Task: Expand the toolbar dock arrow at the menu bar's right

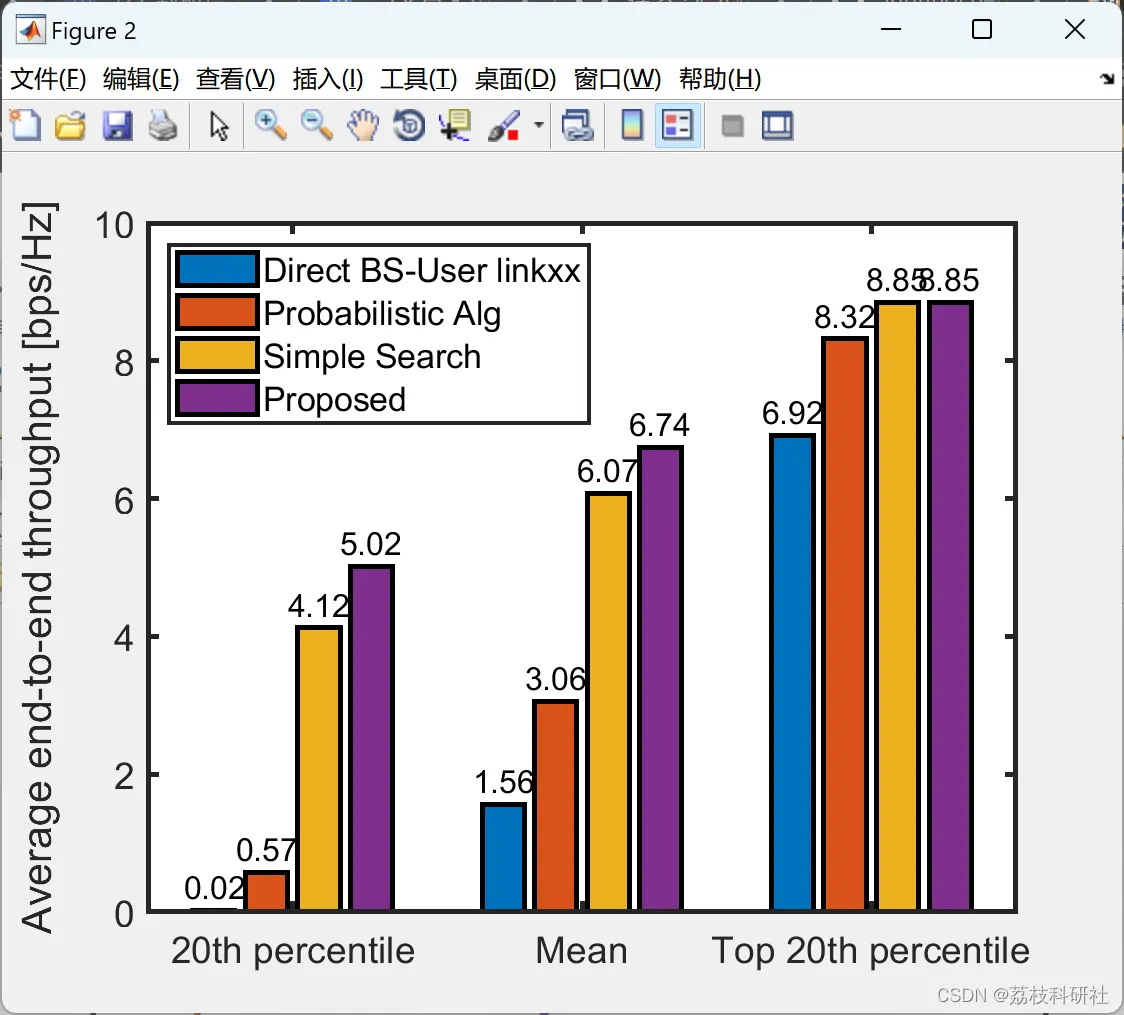Action: 1107,79
